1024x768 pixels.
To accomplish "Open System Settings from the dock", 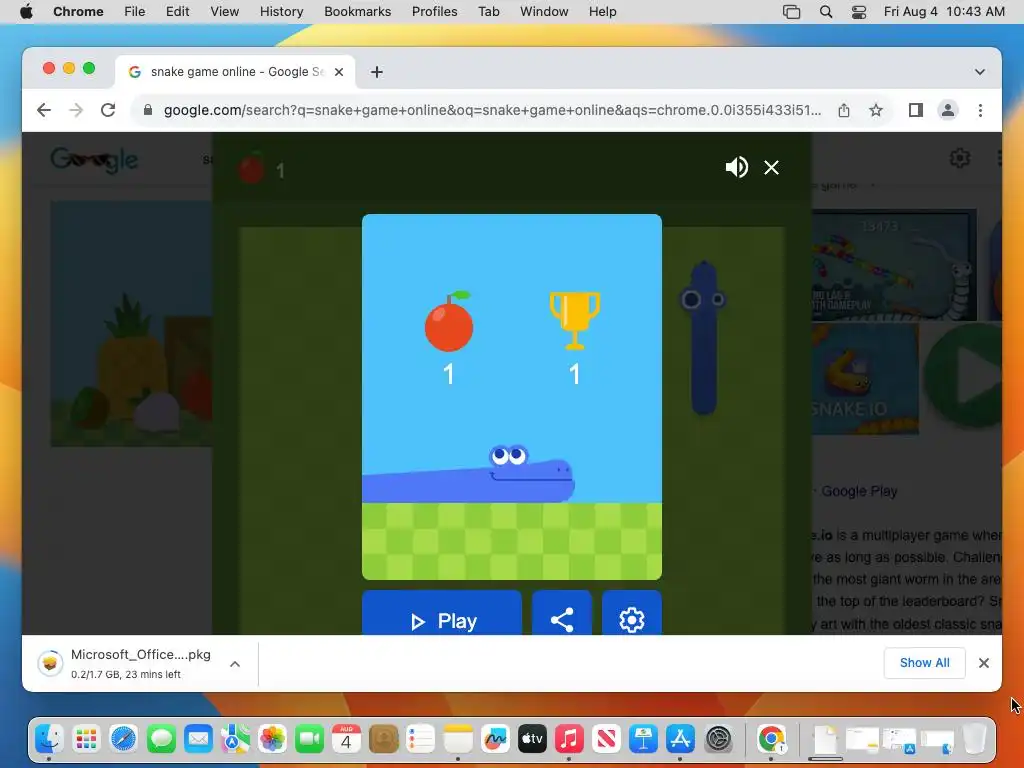I will pyautogui.click(x=718, y=739).
